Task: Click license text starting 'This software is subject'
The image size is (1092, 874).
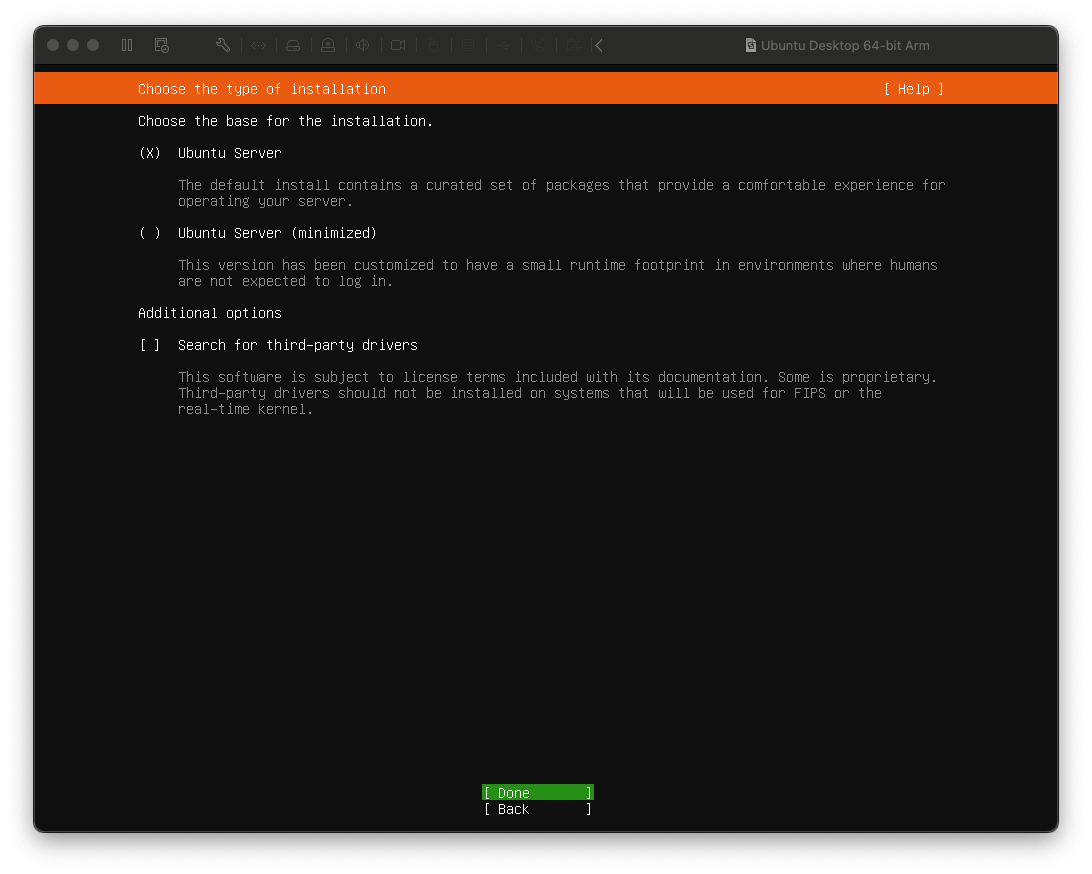Action: click(x=557, y=393)
